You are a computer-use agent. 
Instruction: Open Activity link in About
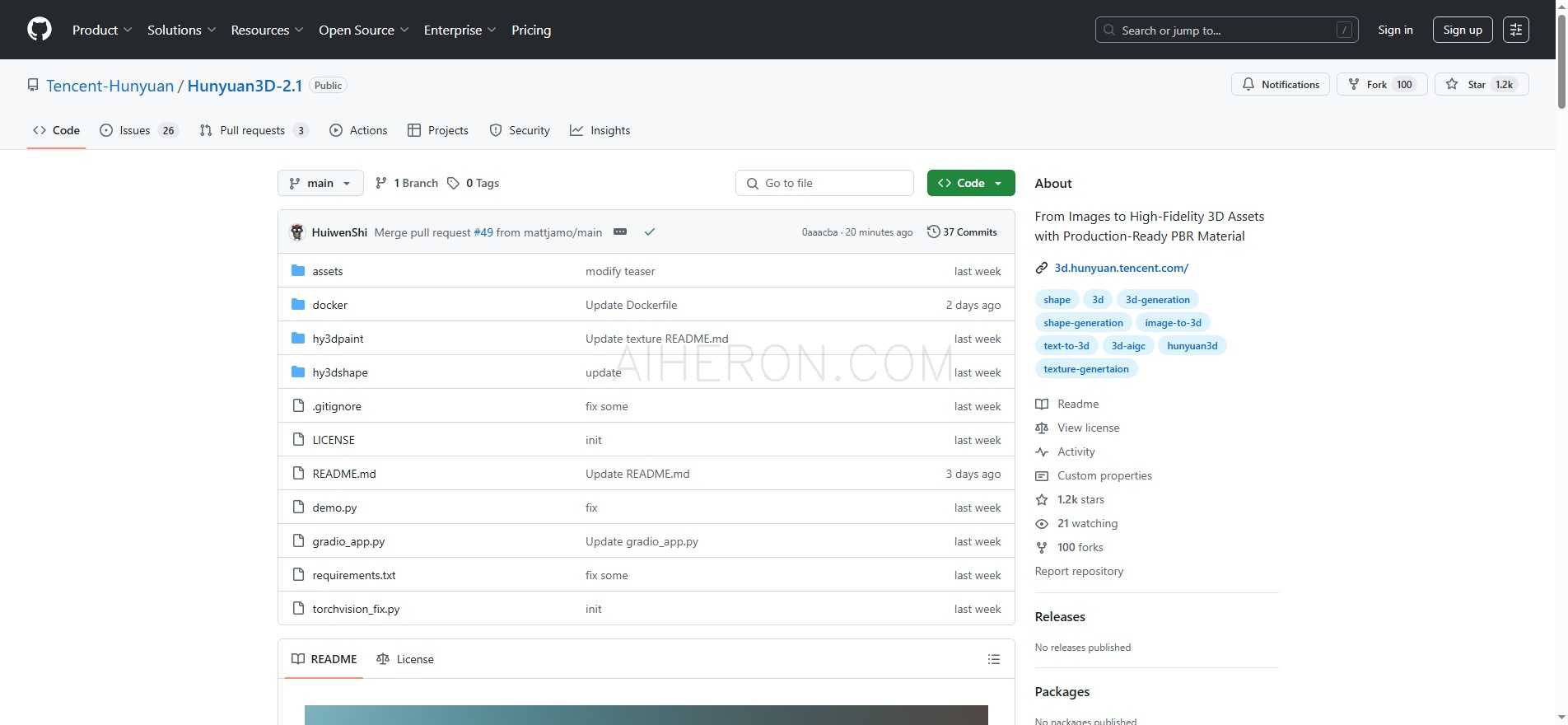tap(1065, 451)
